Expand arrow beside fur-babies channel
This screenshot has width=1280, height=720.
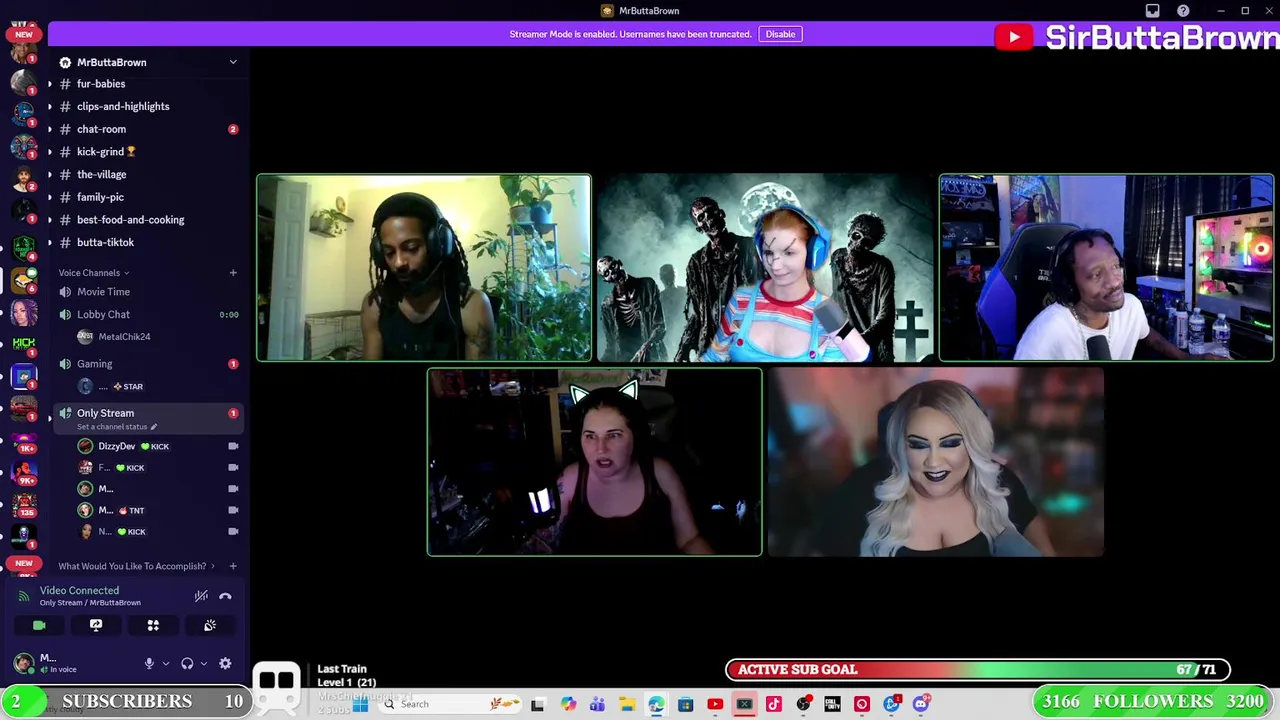coord(50,84)
